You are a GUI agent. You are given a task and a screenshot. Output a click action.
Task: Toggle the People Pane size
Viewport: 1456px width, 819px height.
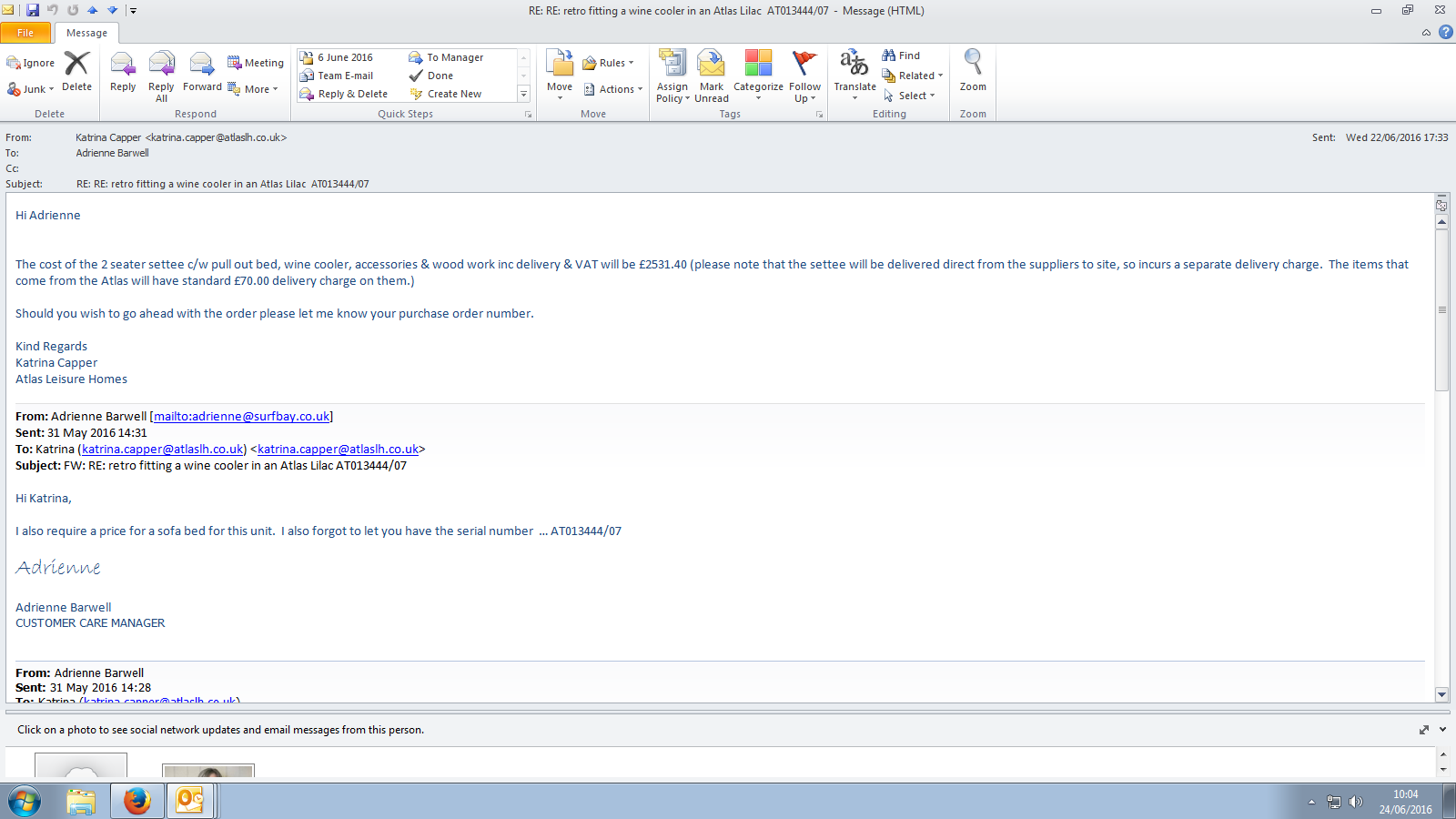[1424, 730]
